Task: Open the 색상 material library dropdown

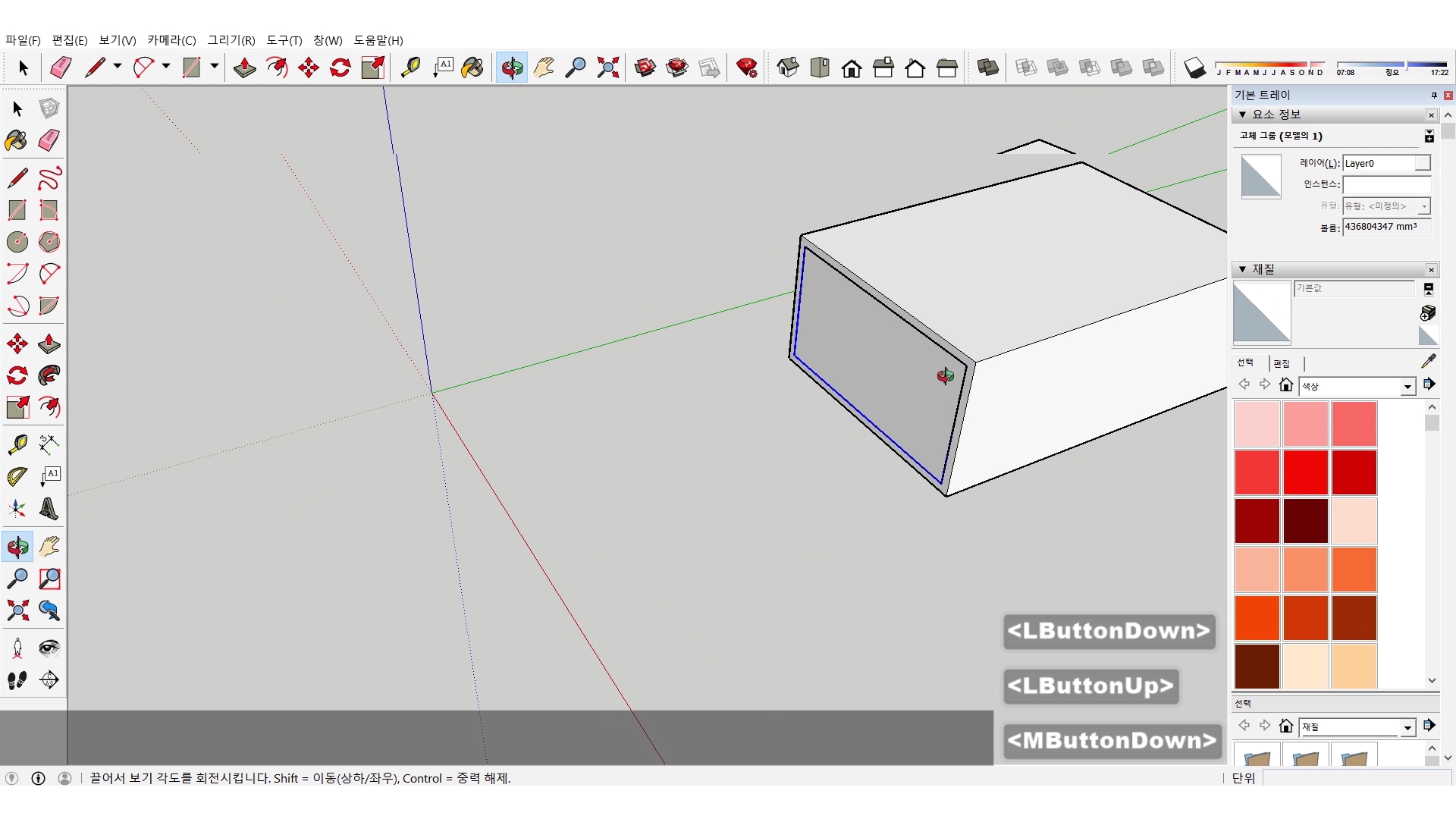Action: click(x=1407, y=387)
